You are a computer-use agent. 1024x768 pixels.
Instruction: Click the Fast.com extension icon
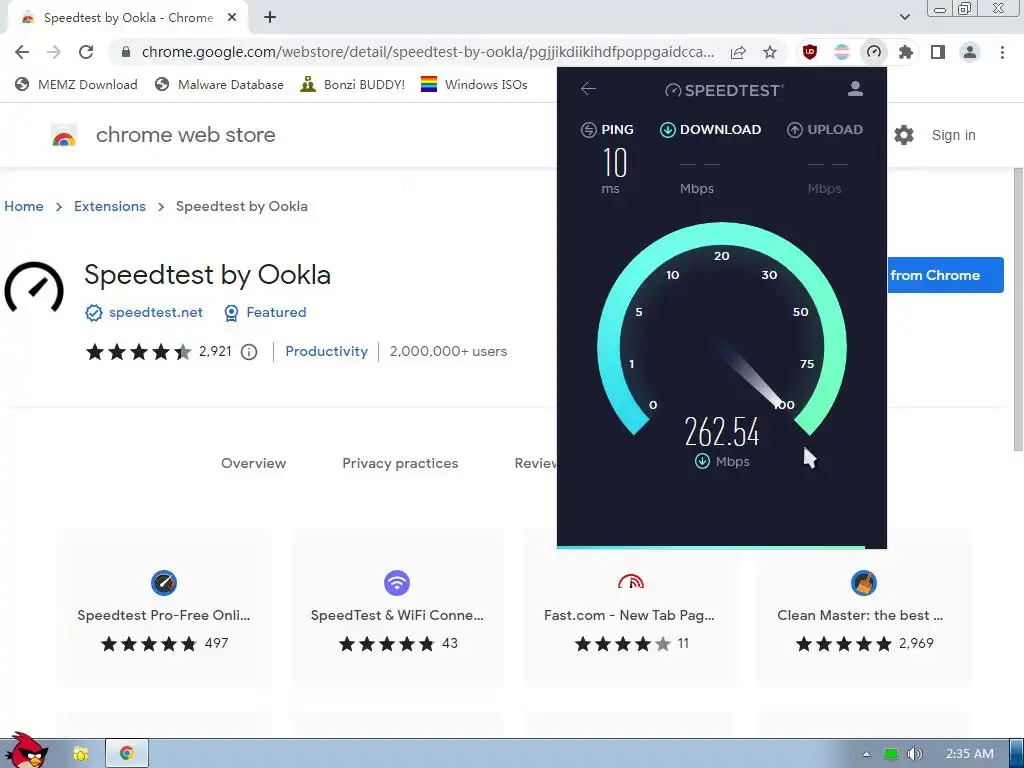tap(631, 581)
